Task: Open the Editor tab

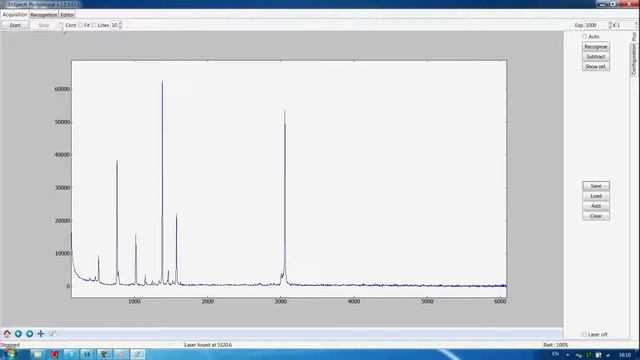Action: point(67,15)
